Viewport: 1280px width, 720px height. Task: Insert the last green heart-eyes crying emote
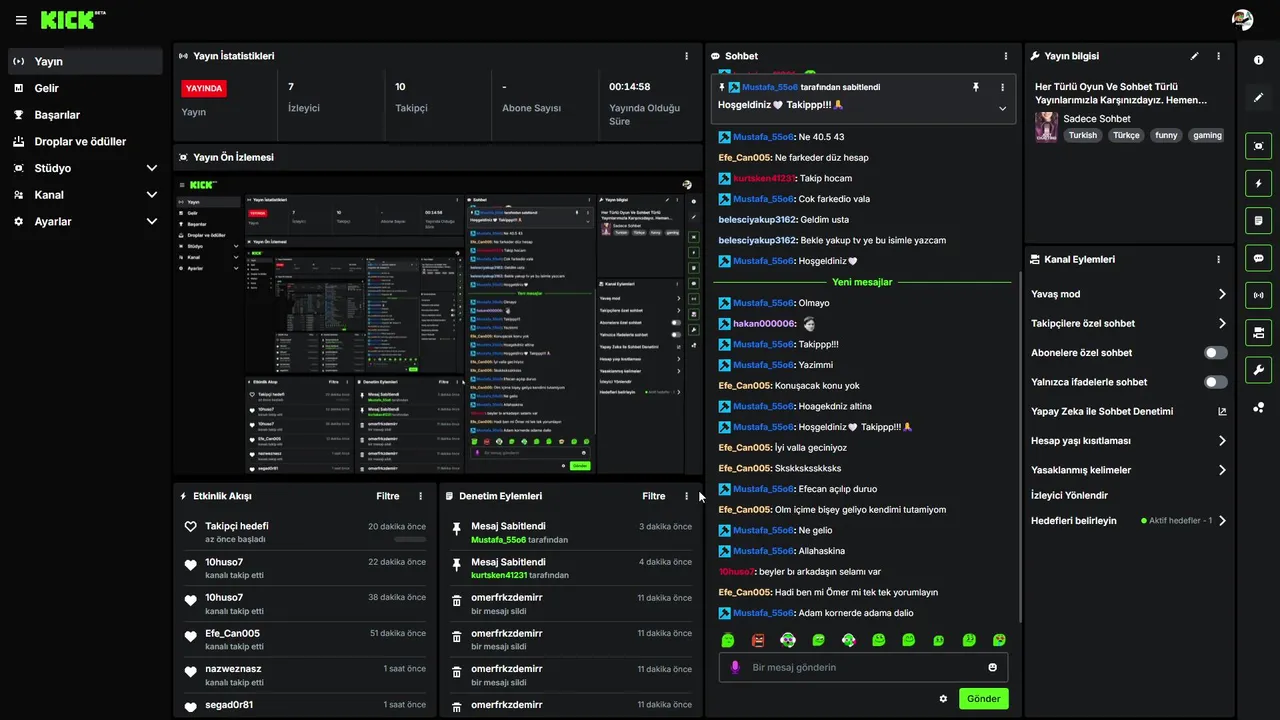coord(999,640)
